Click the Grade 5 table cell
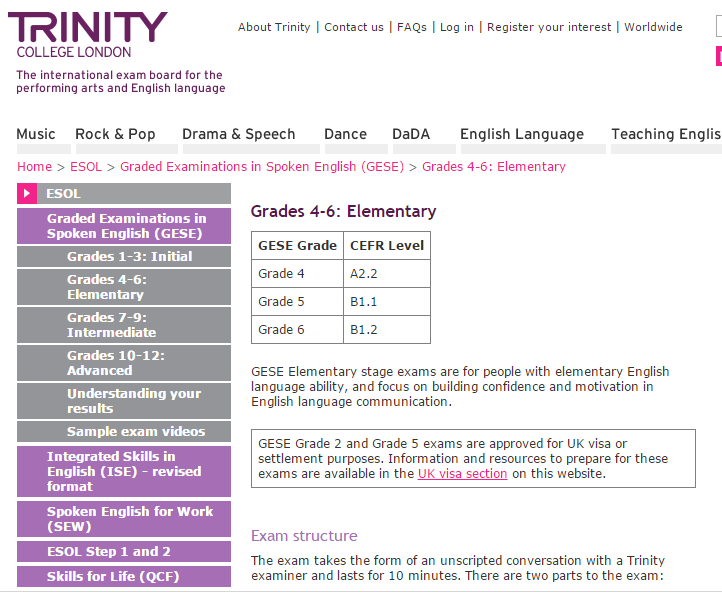The image size is (722, 592). point(297,302)
